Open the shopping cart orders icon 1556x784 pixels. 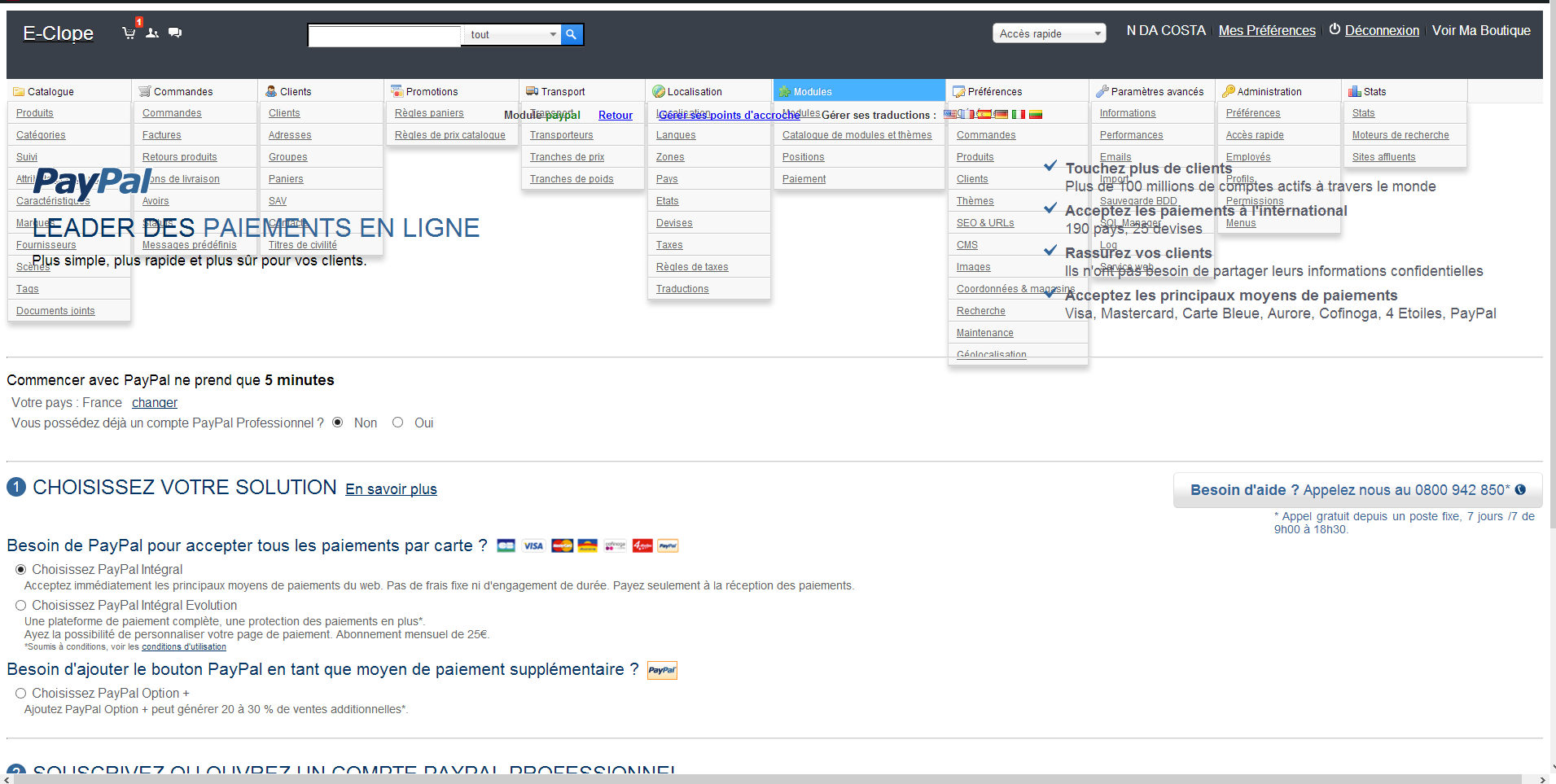pyautogui.click(x=129, y=33)
